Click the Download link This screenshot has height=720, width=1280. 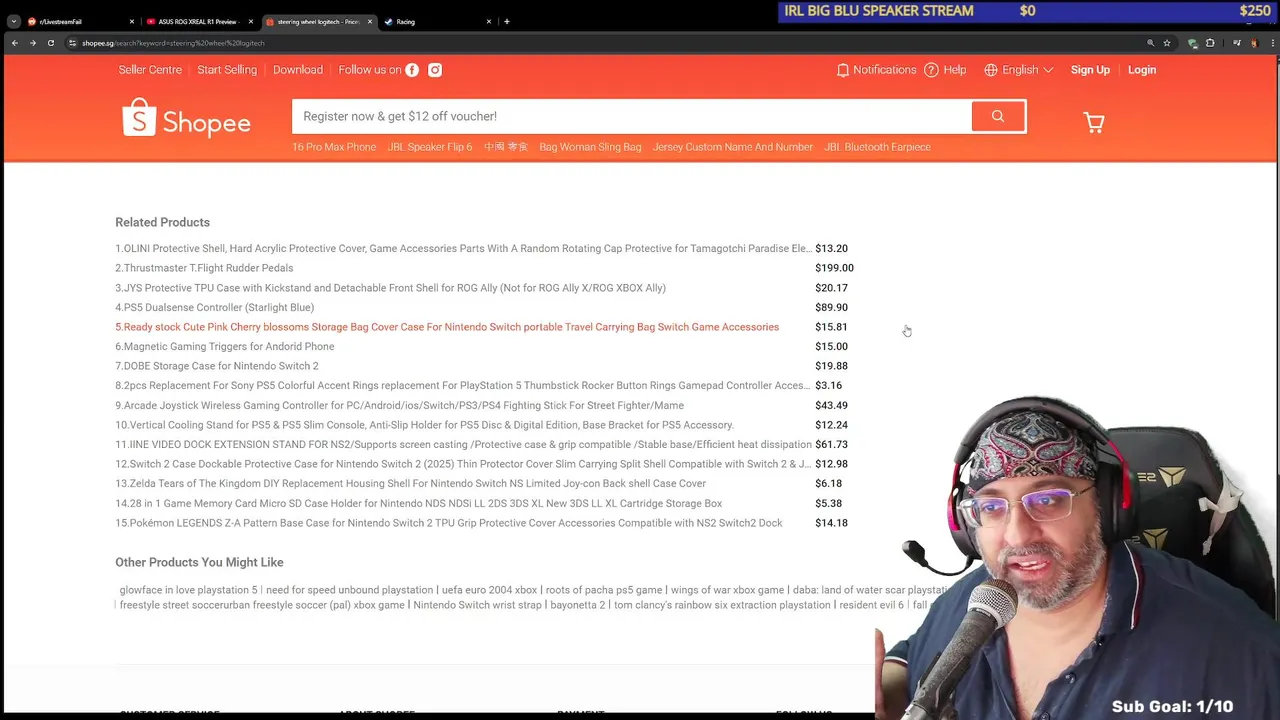298,70
